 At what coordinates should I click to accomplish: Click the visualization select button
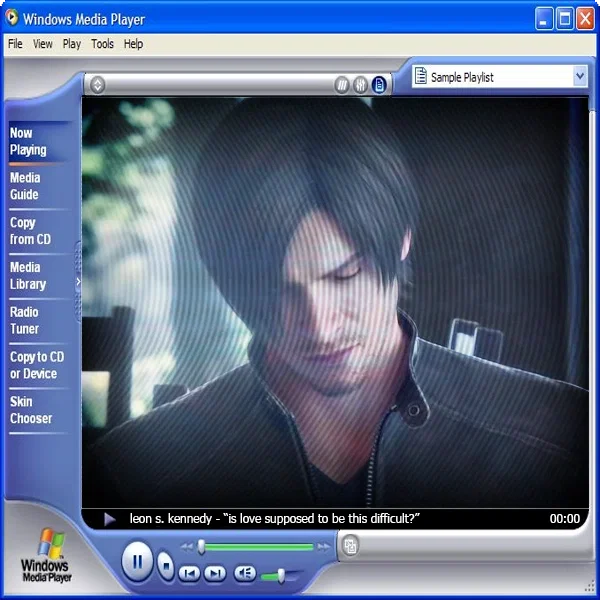(x=342, y=85)
